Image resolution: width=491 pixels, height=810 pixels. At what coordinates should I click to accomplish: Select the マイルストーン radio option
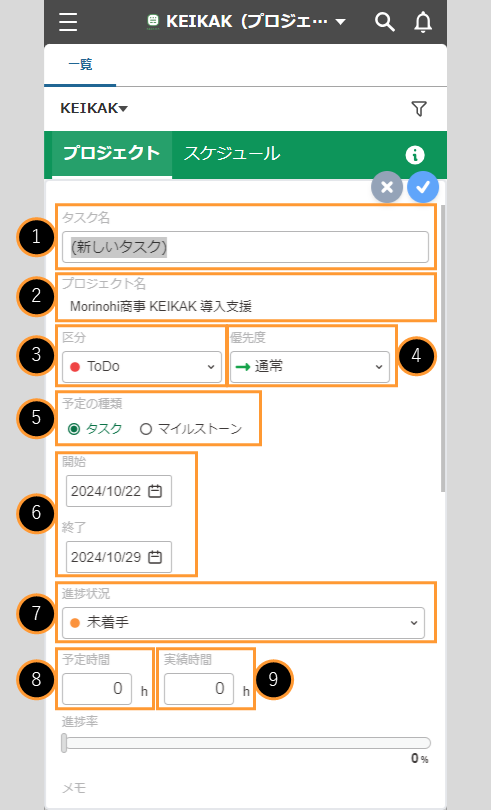coord(191,429)
